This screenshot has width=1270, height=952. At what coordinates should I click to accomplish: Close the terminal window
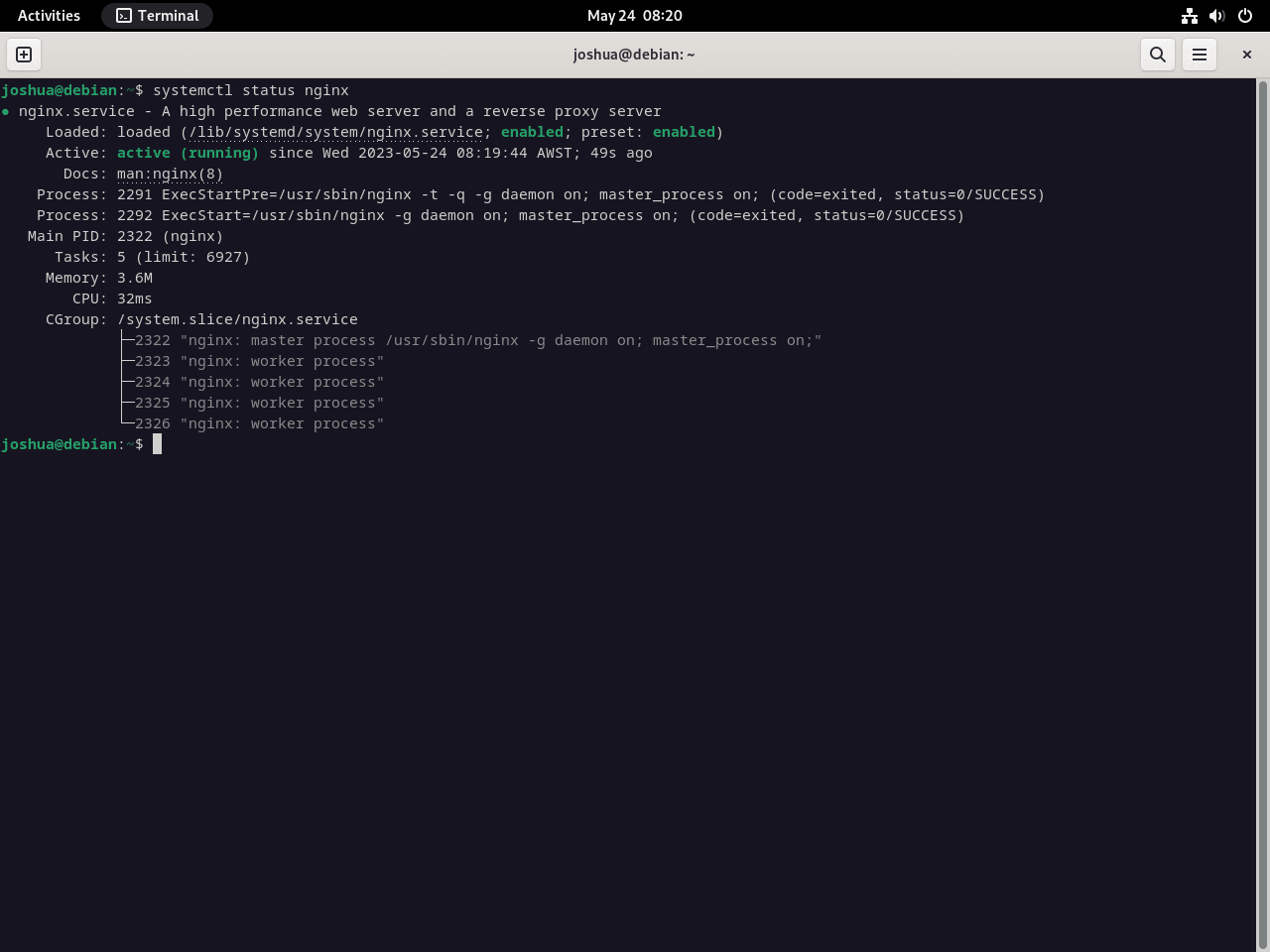pos(1247,55)
